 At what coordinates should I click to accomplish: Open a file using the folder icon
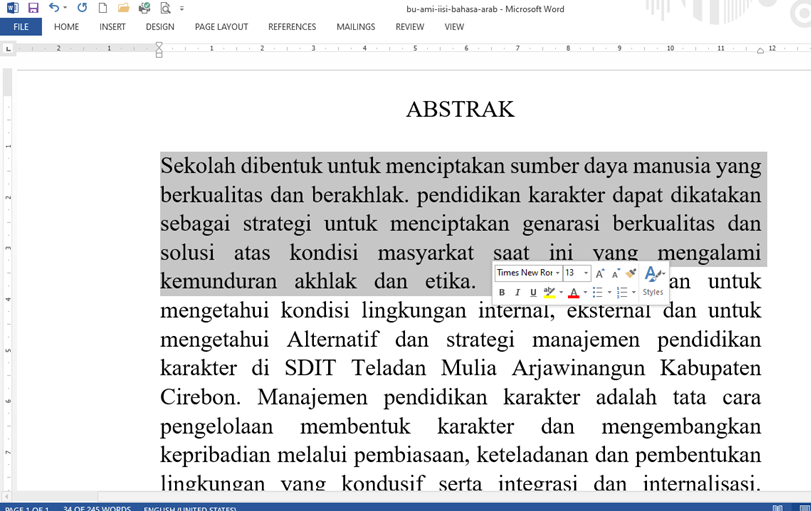(123, 8)
